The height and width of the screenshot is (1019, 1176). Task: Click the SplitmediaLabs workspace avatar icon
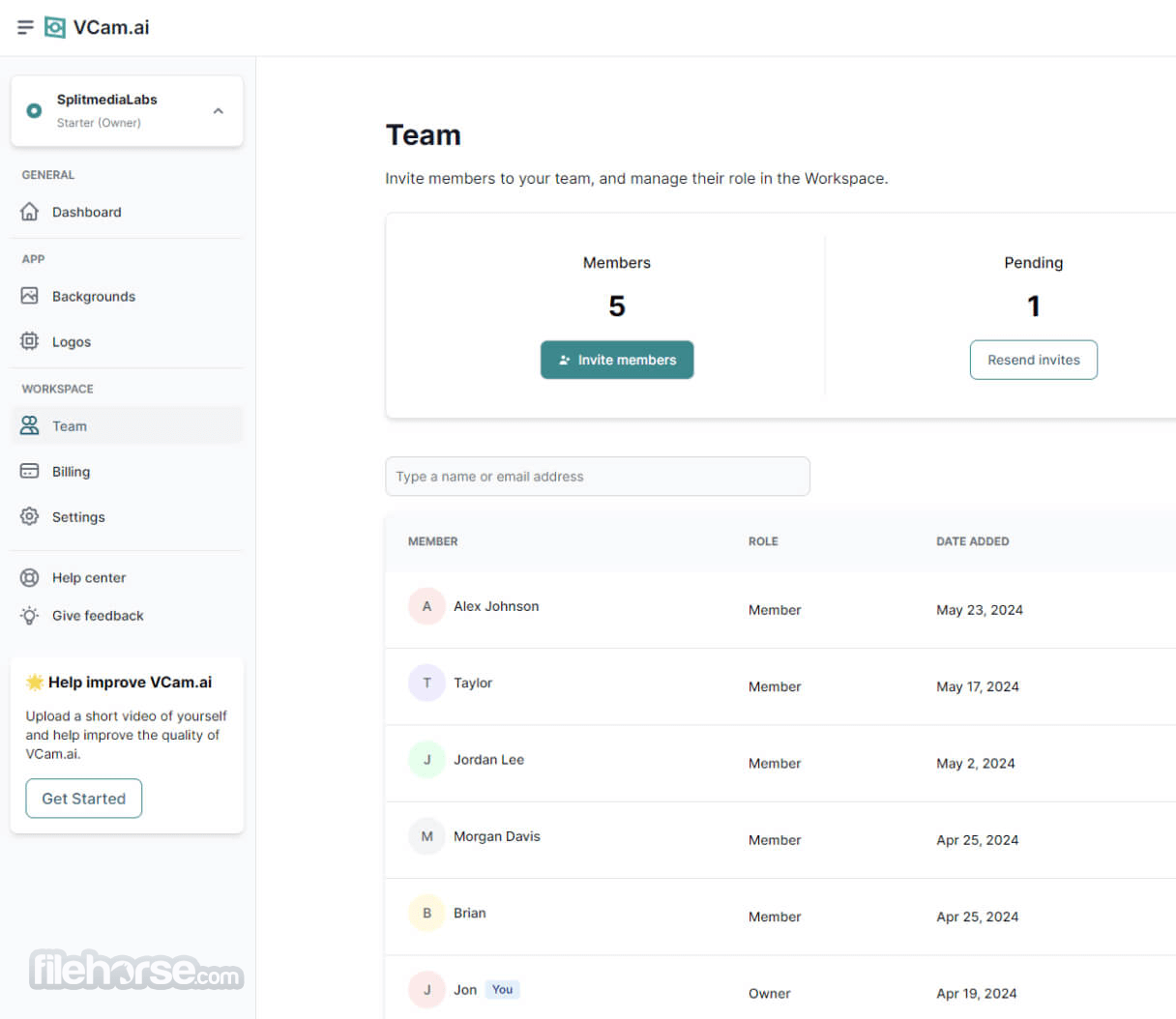(x=34, y=111)
